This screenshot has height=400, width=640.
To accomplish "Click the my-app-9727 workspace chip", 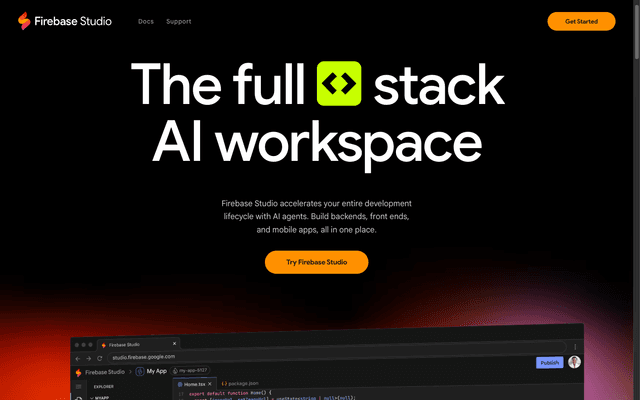I will click(194, 371).
